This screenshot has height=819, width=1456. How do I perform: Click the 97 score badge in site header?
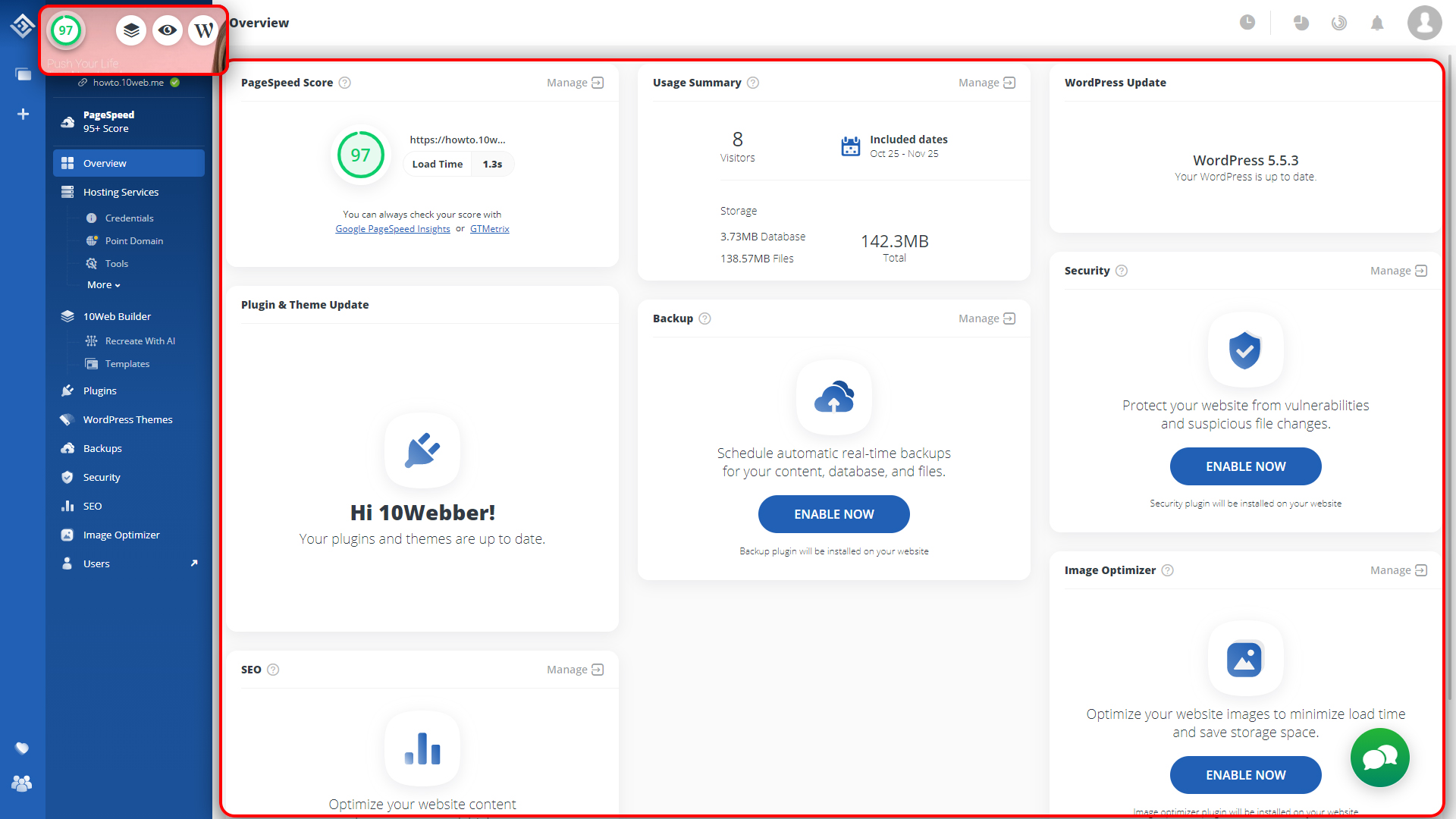click(66, 30)
